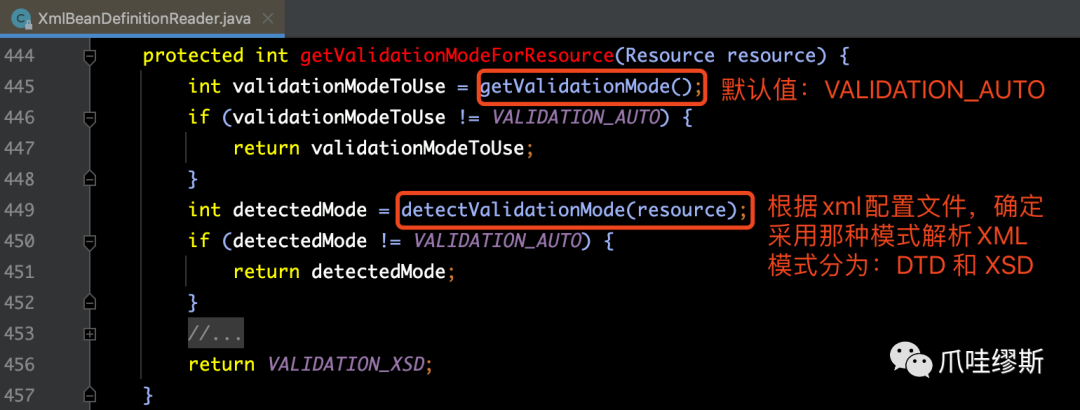Screen dimensions: 1080x410
Task: Collapse the getValidationModeForResource method at line 444
Action: coord(90,56)
